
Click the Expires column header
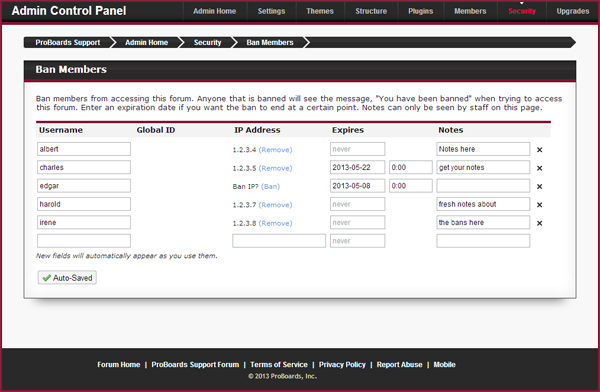[348, 130]
